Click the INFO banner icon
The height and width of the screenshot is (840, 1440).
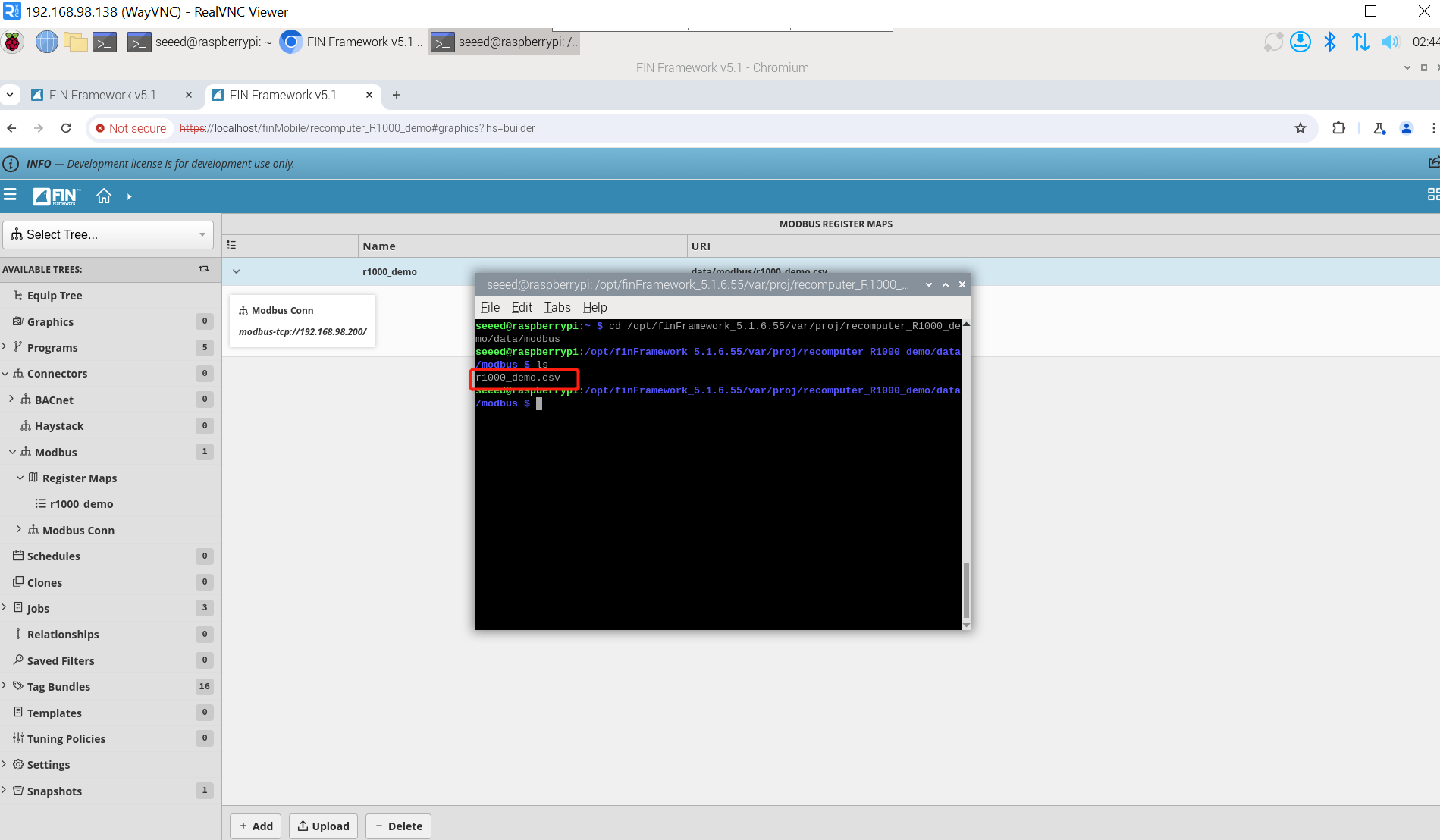(x=11, y=164)
